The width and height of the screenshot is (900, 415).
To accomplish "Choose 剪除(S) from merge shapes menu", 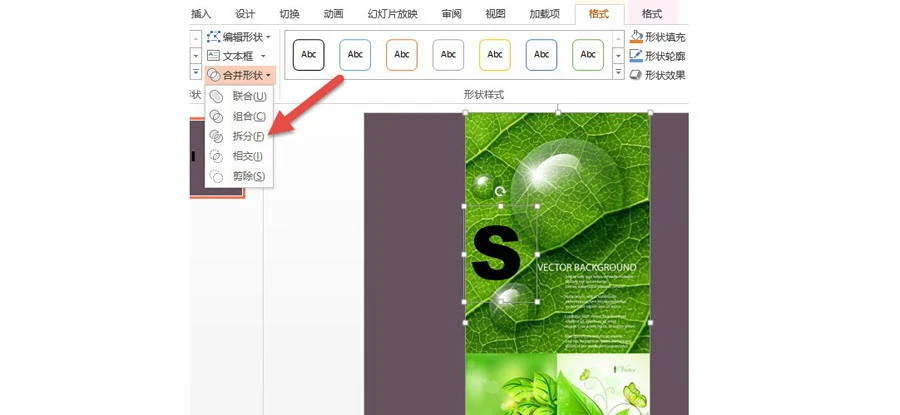I will point(239,176).
